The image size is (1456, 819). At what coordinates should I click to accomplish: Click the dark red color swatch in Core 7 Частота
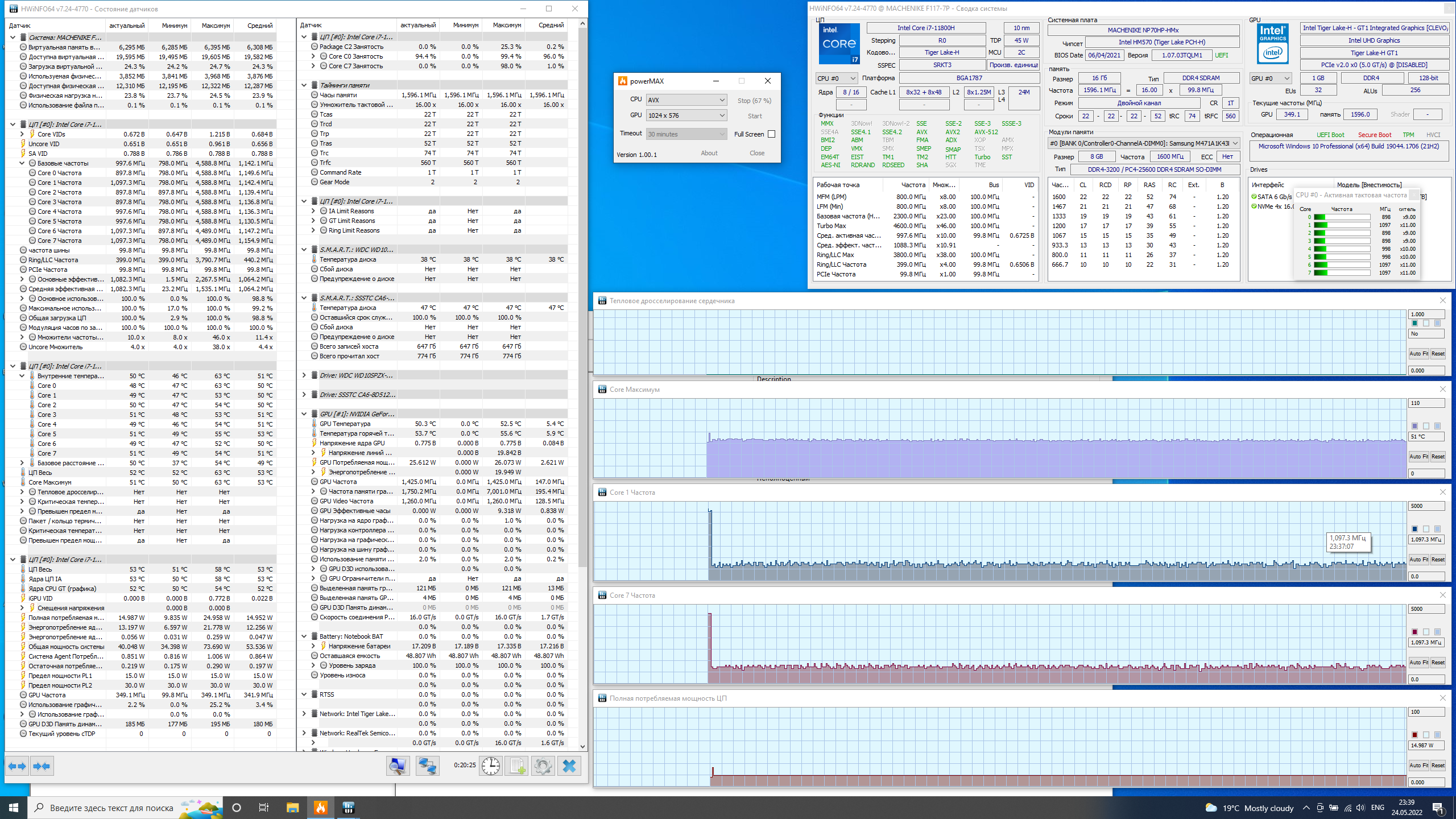click(1414, 632)
